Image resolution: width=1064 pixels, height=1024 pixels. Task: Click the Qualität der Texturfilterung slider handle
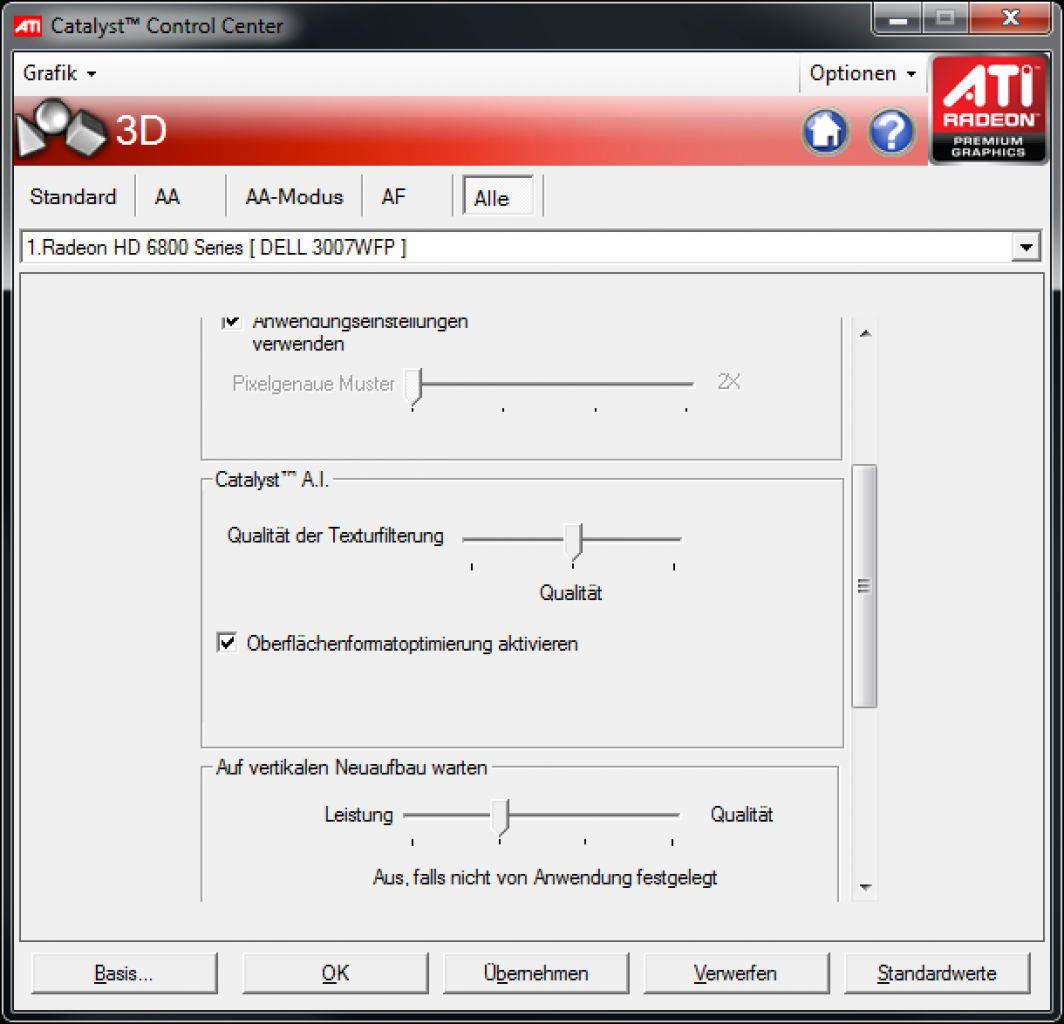(573, 542)
